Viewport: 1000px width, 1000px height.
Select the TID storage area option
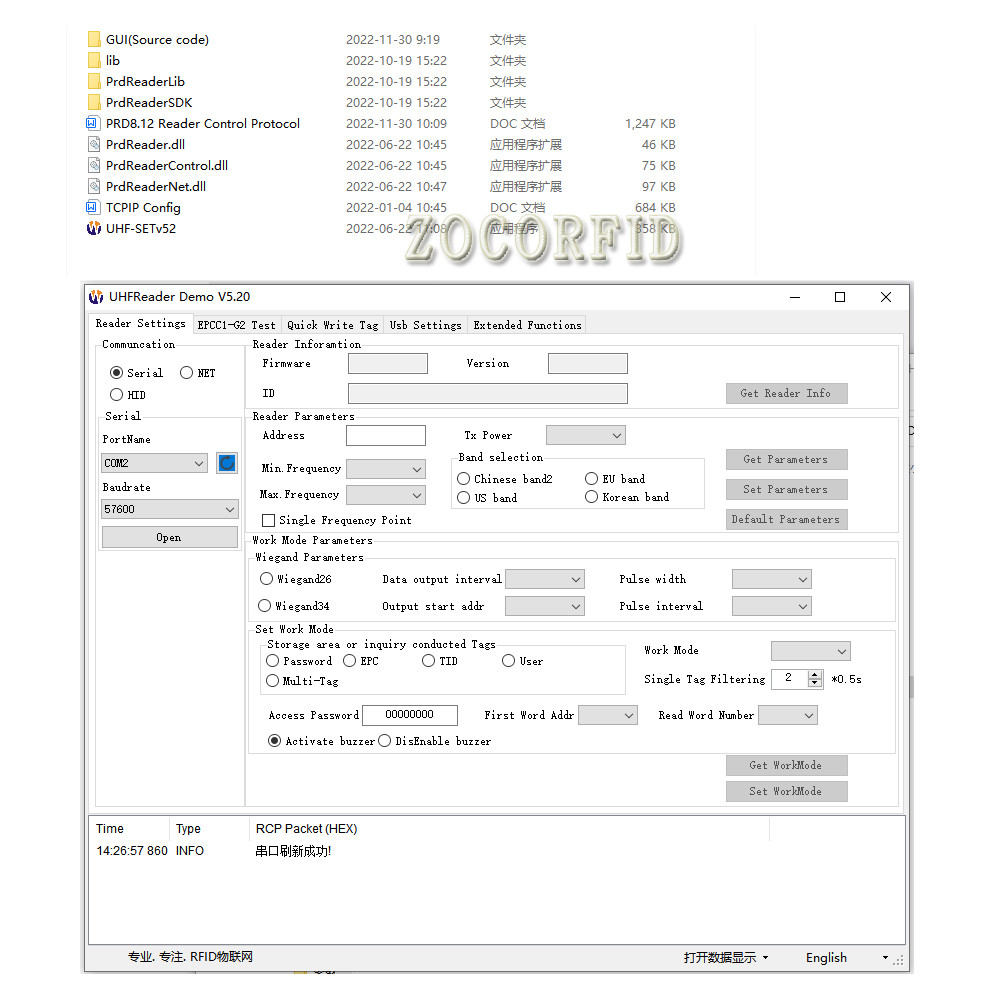point(429,661)
